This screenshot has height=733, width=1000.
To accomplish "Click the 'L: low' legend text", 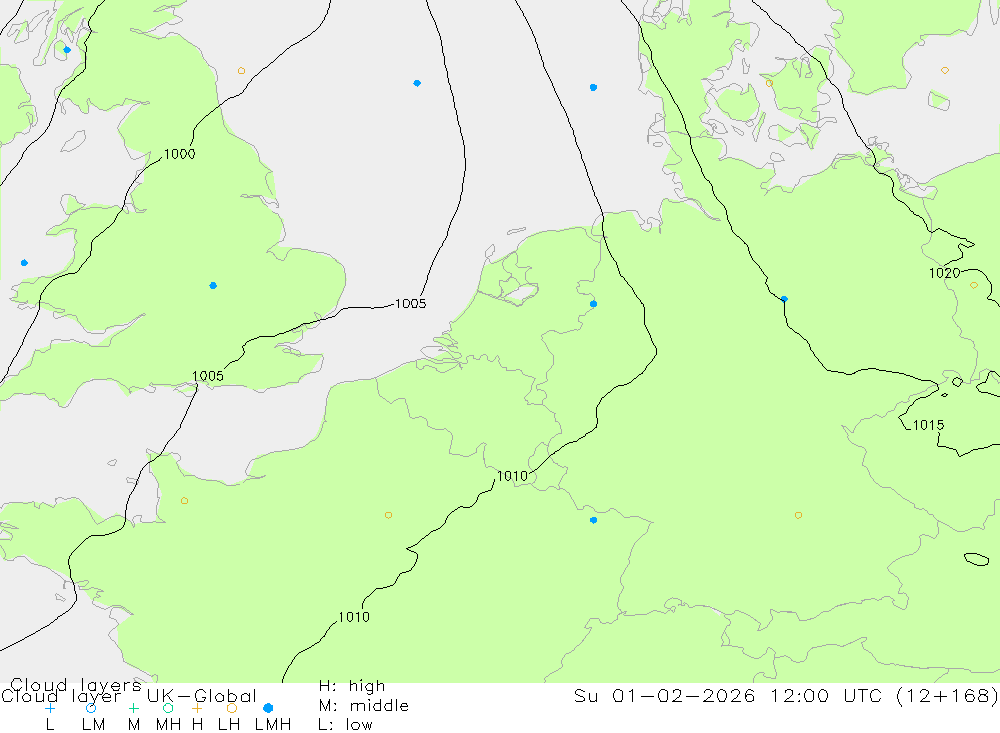I will click(345, 725).
